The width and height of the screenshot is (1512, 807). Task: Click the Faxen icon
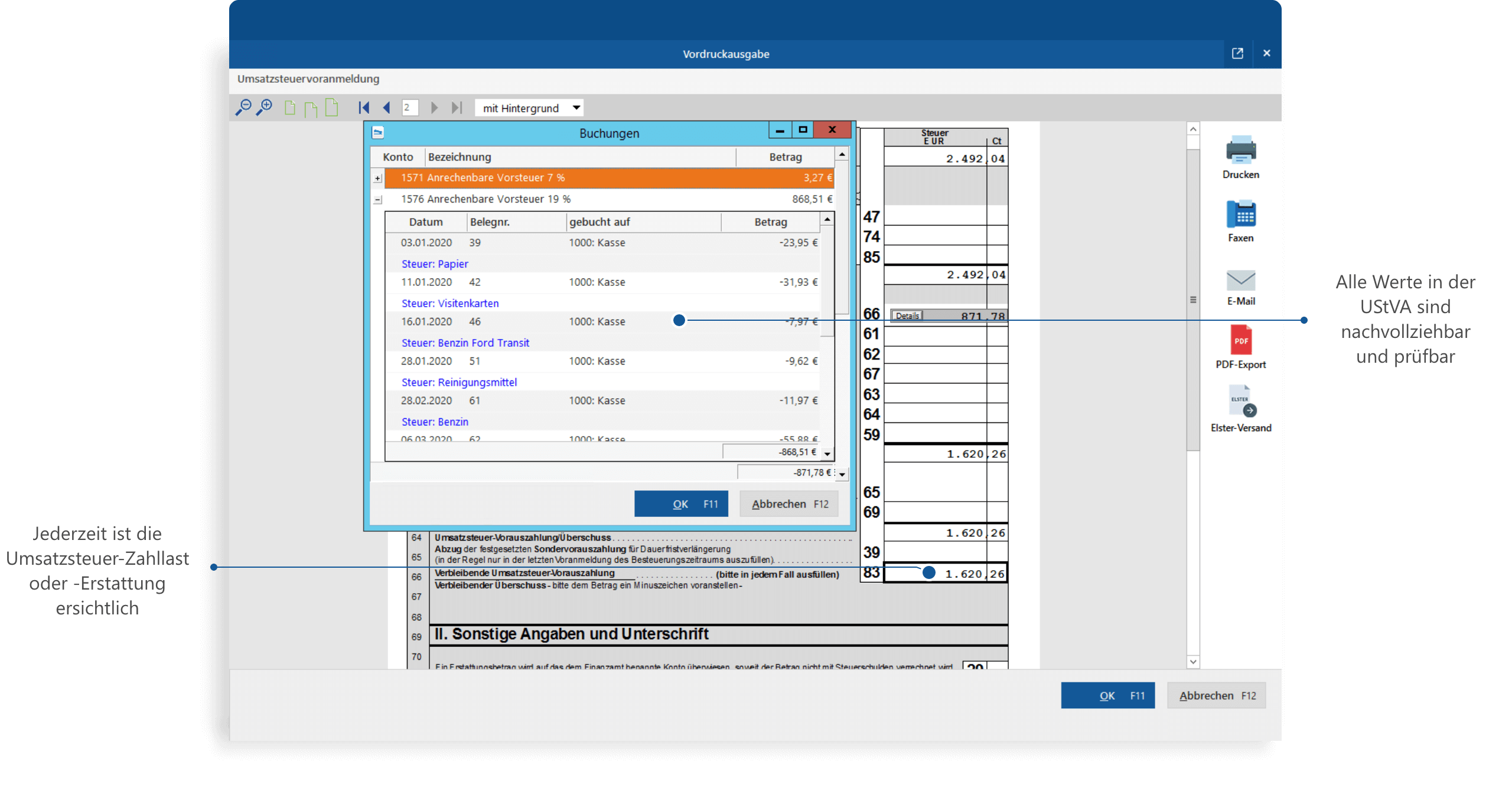[1241, 214]
